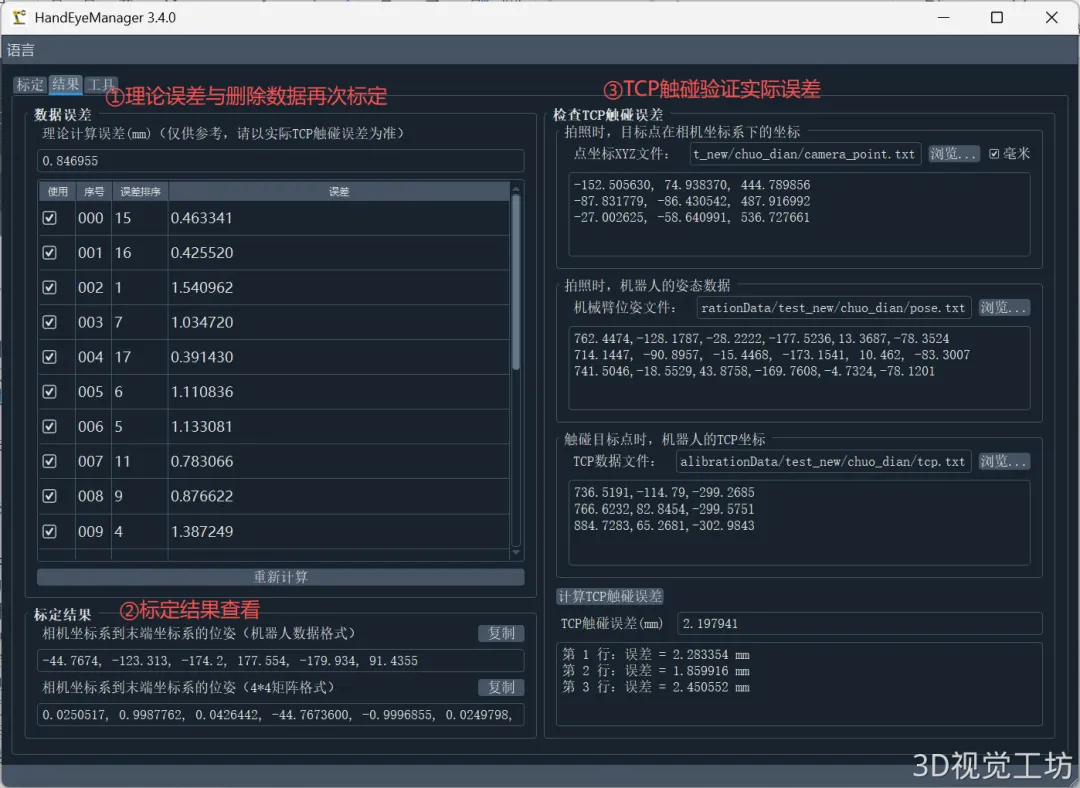The image size is (1080, 788).
Task: Click the robot-format pose result field
Action: (280, 661)
